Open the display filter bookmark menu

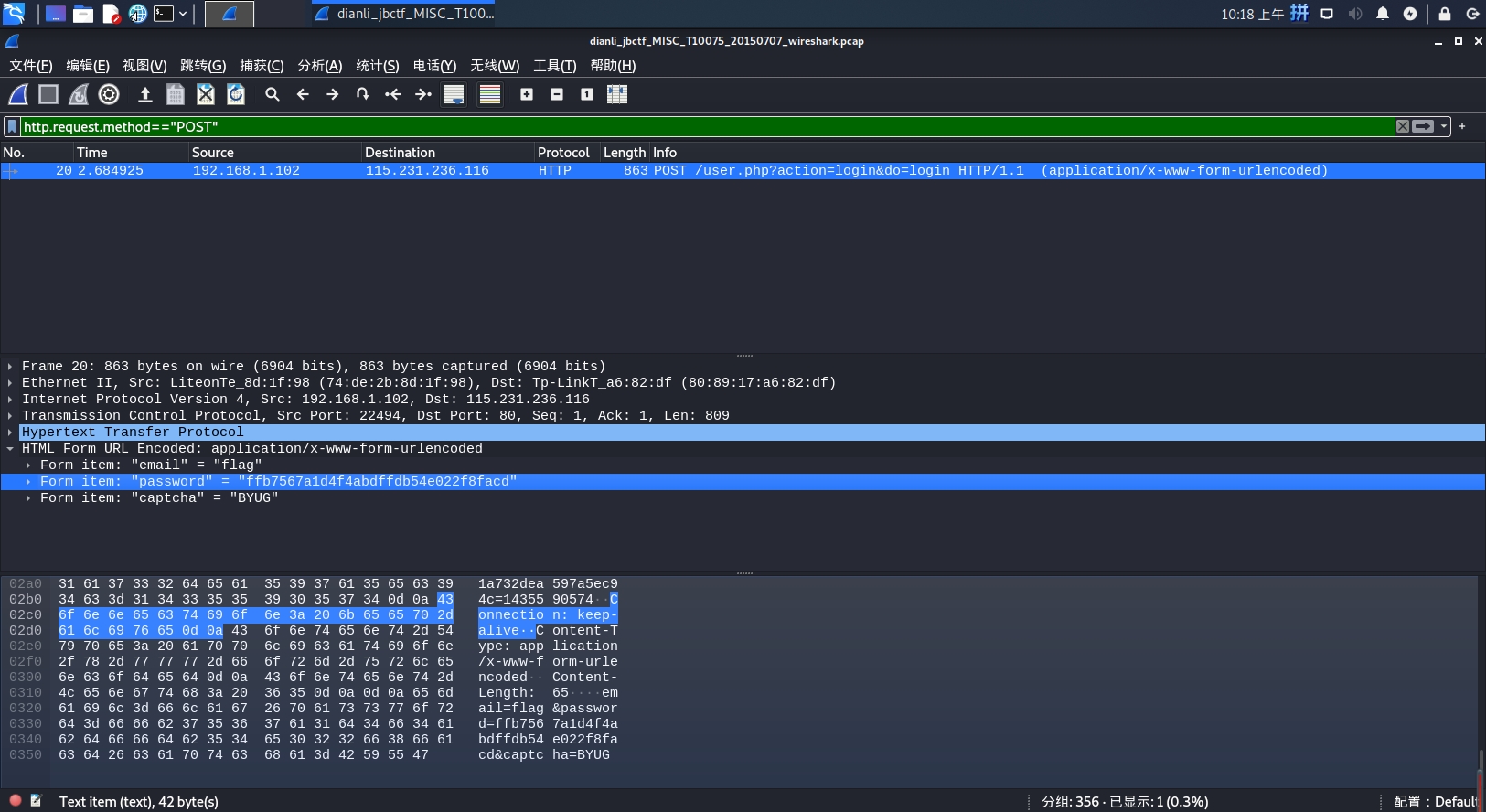tap(12, 126)
